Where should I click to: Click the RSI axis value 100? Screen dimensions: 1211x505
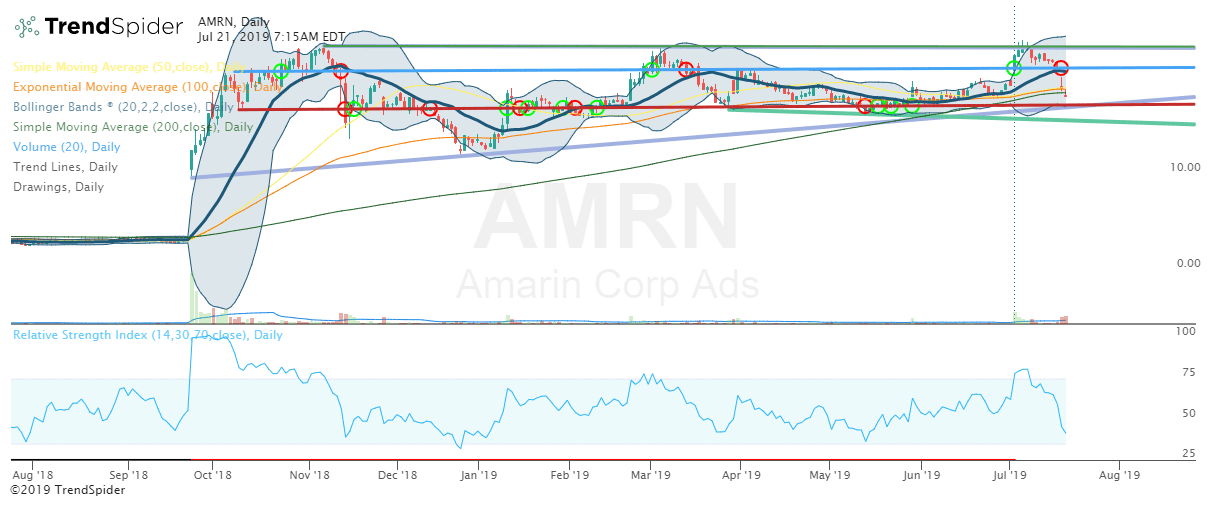[1185, 330]
